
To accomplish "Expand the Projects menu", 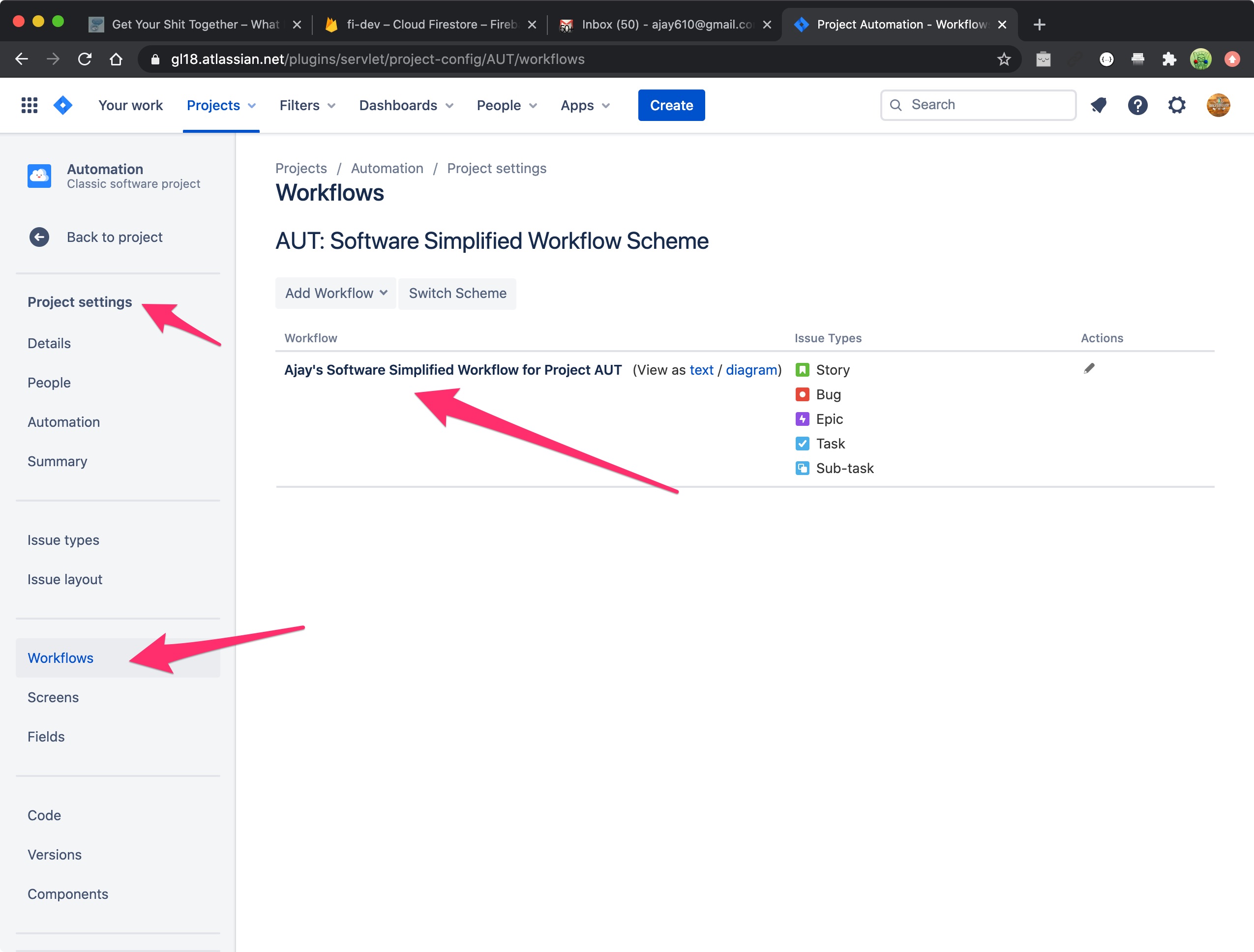I will coord(221,105).
